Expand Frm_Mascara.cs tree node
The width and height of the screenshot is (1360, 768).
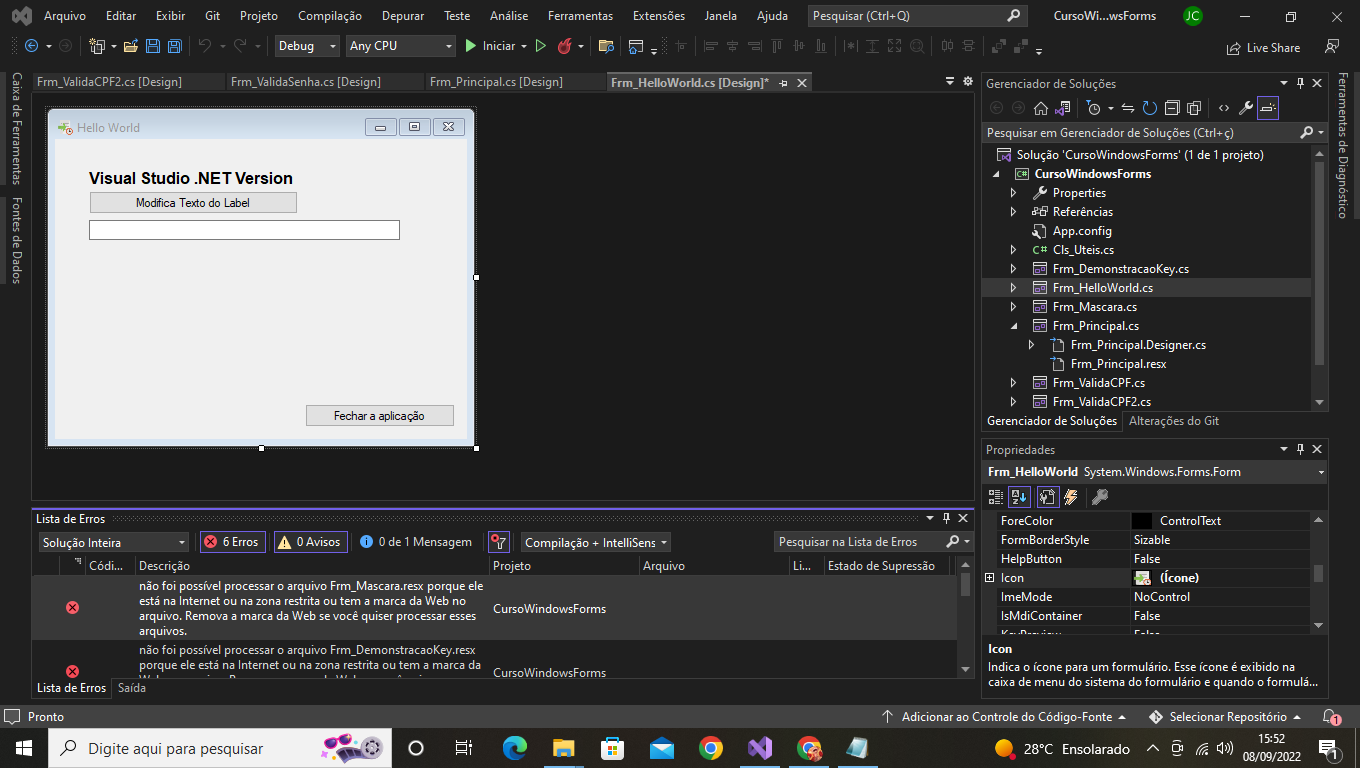coord(1013,307)
